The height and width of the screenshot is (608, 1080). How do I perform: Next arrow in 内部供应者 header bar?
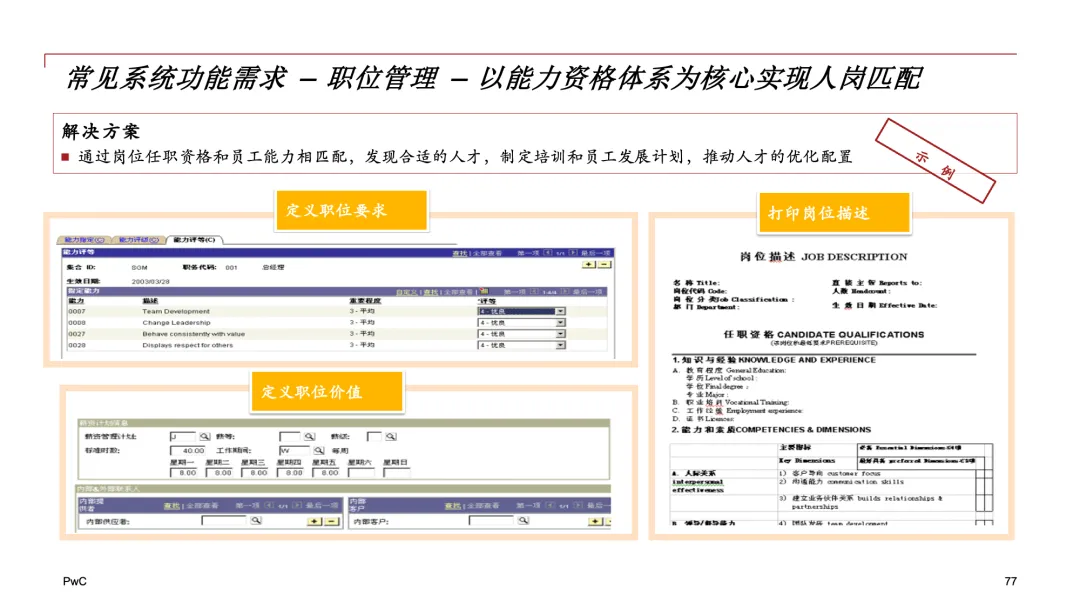[298, 505]
